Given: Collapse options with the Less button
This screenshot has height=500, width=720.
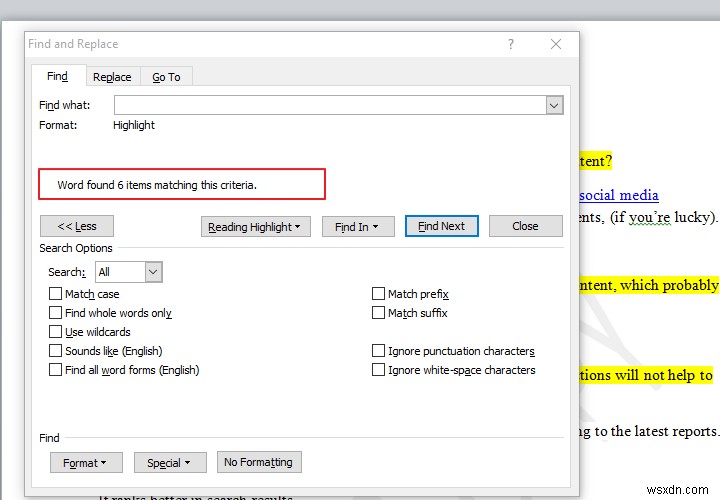Looking at the screenshot, I should coord(77,226).
